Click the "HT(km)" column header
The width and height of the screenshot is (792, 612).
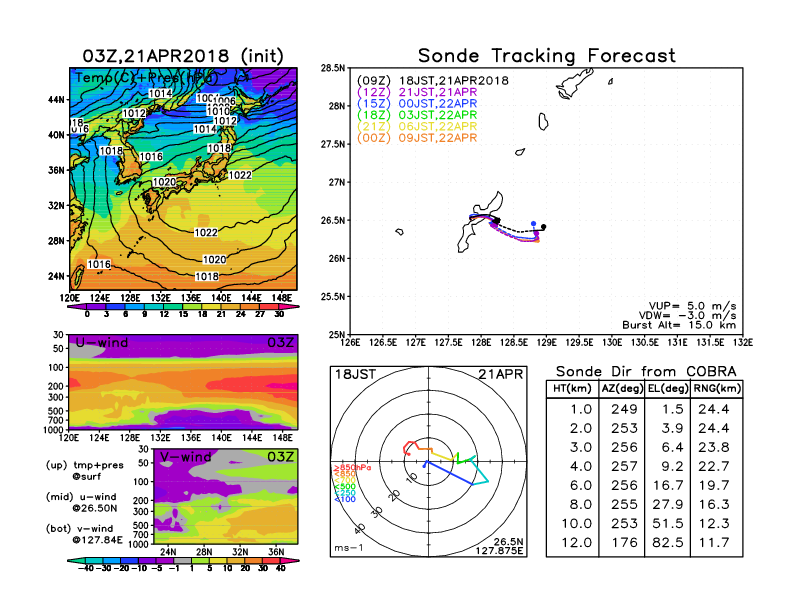[x=572, y=389]
